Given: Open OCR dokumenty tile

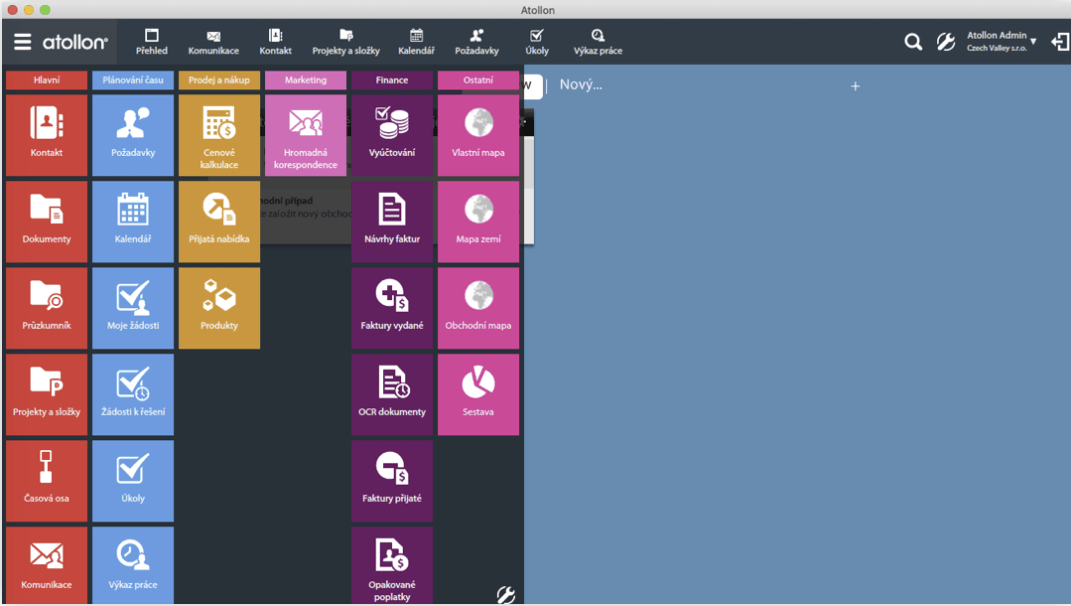Looking at the screenshot, I should [392, 394].
